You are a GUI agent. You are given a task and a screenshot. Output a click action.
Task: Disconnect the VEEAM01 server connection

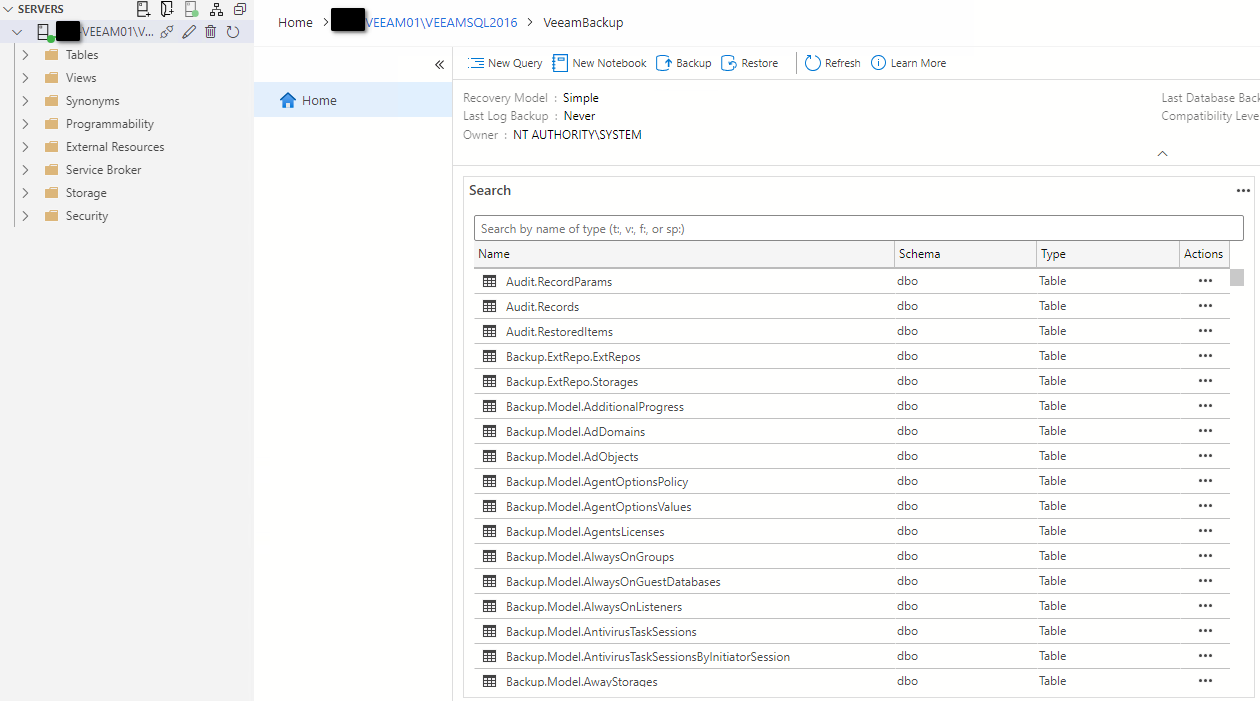coord(167,32)
